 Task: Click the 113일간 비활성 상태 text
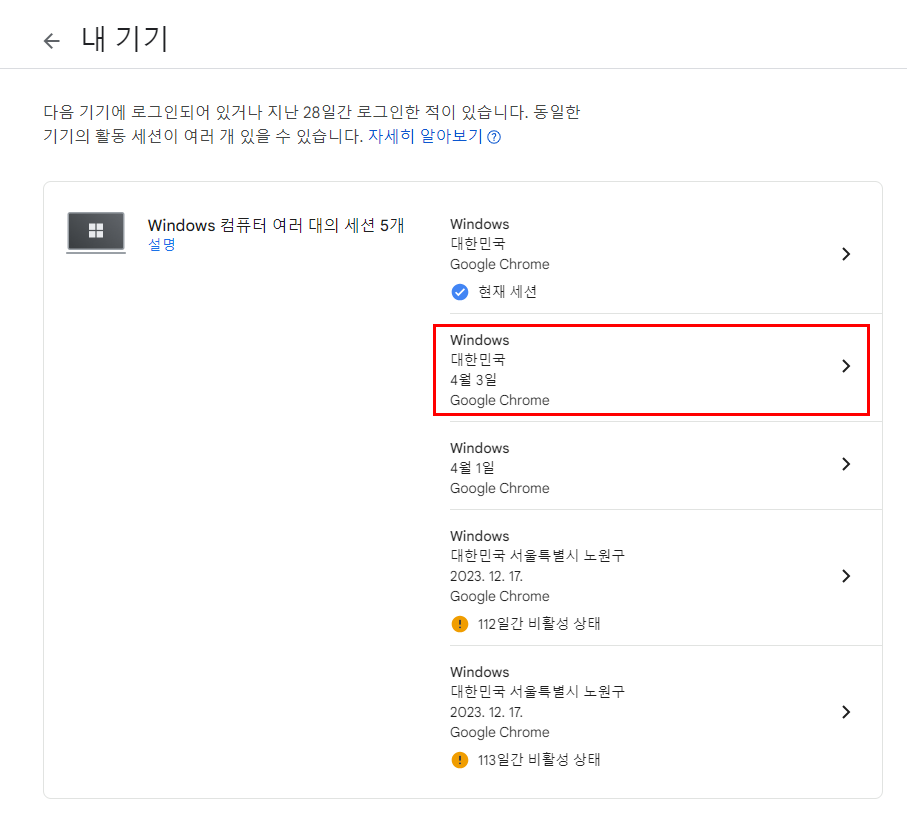pyautogui.click(x=539, y=759)
